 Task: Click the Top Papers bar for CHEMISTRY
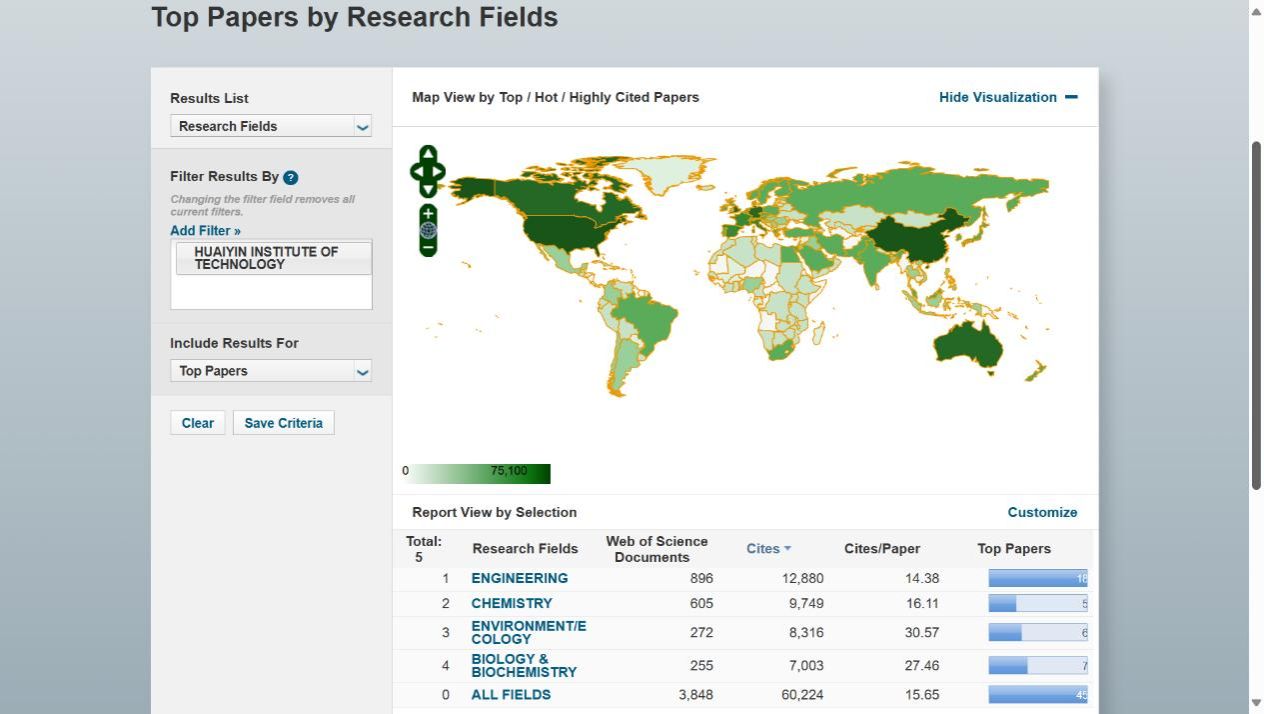tap(1037, 604)
